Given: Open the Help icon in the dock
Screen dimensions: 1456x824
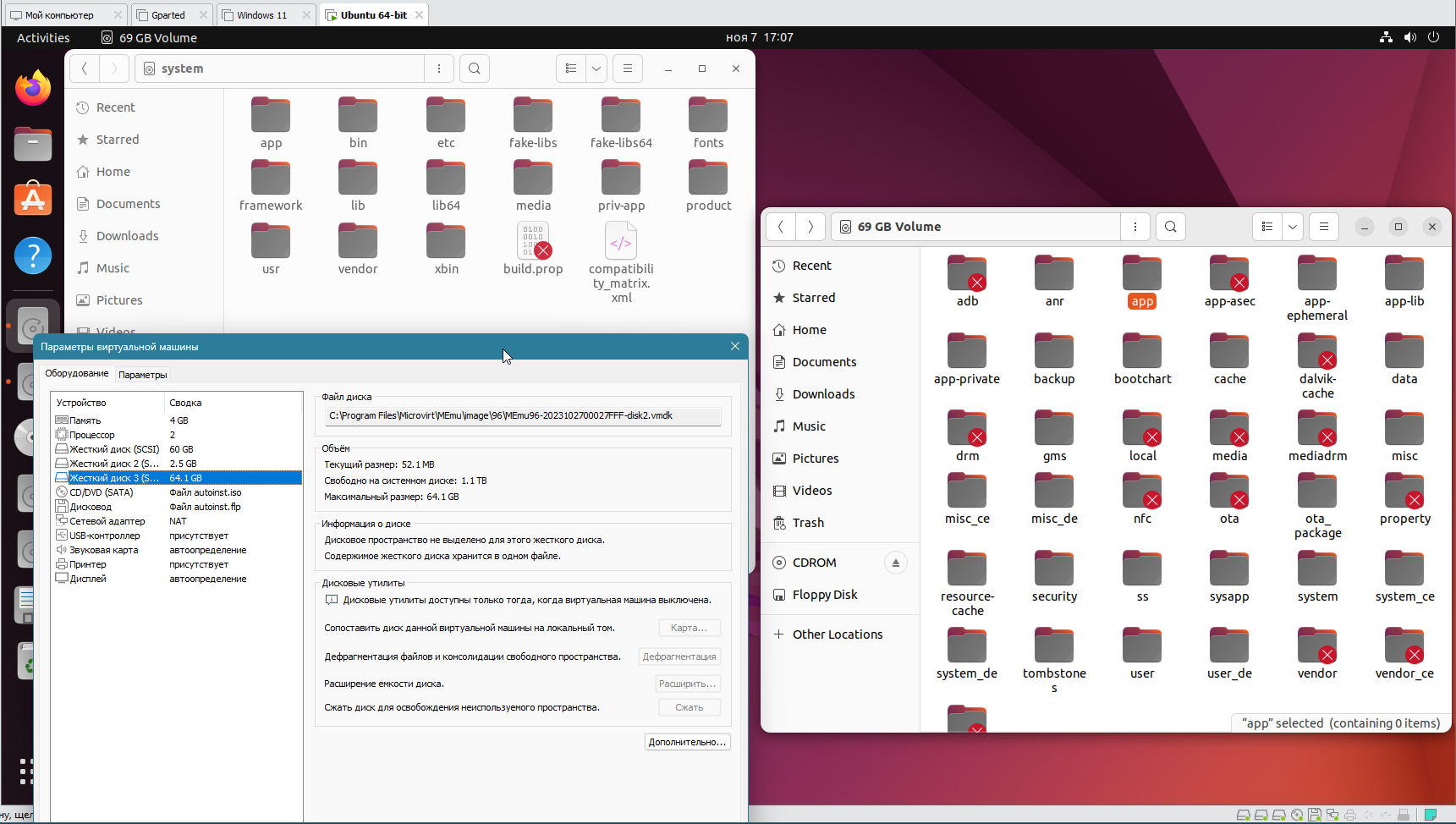Looking at the screenshot, I should tap(33, 255).
